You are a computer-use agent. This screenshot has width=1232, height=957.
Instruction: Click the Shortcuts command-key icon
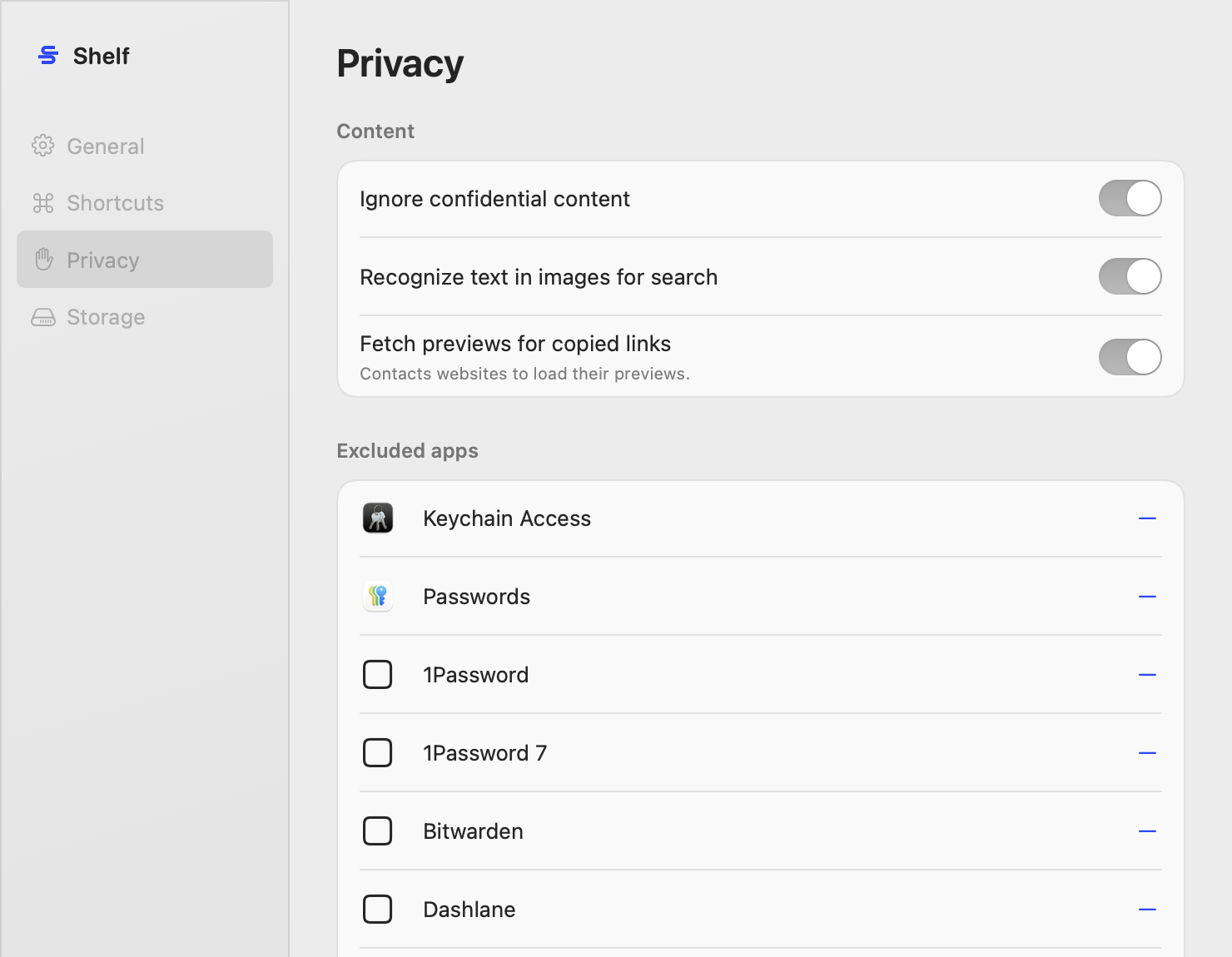pyautogui.click(x=43, y=202)
